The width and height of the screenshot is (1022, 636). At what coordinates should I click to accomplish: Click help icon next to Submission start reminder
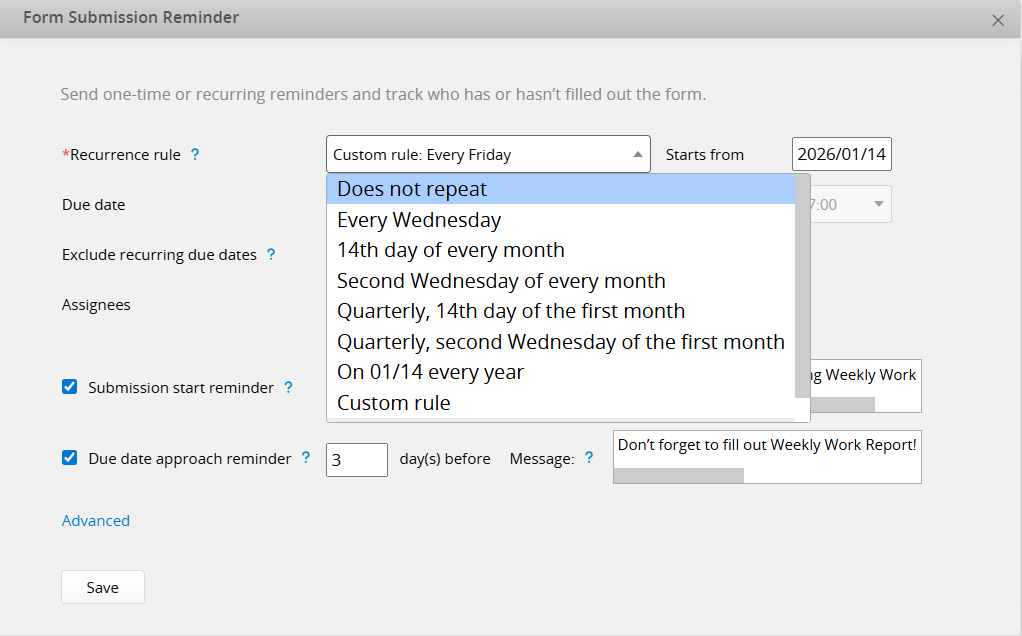click(288, 388)
